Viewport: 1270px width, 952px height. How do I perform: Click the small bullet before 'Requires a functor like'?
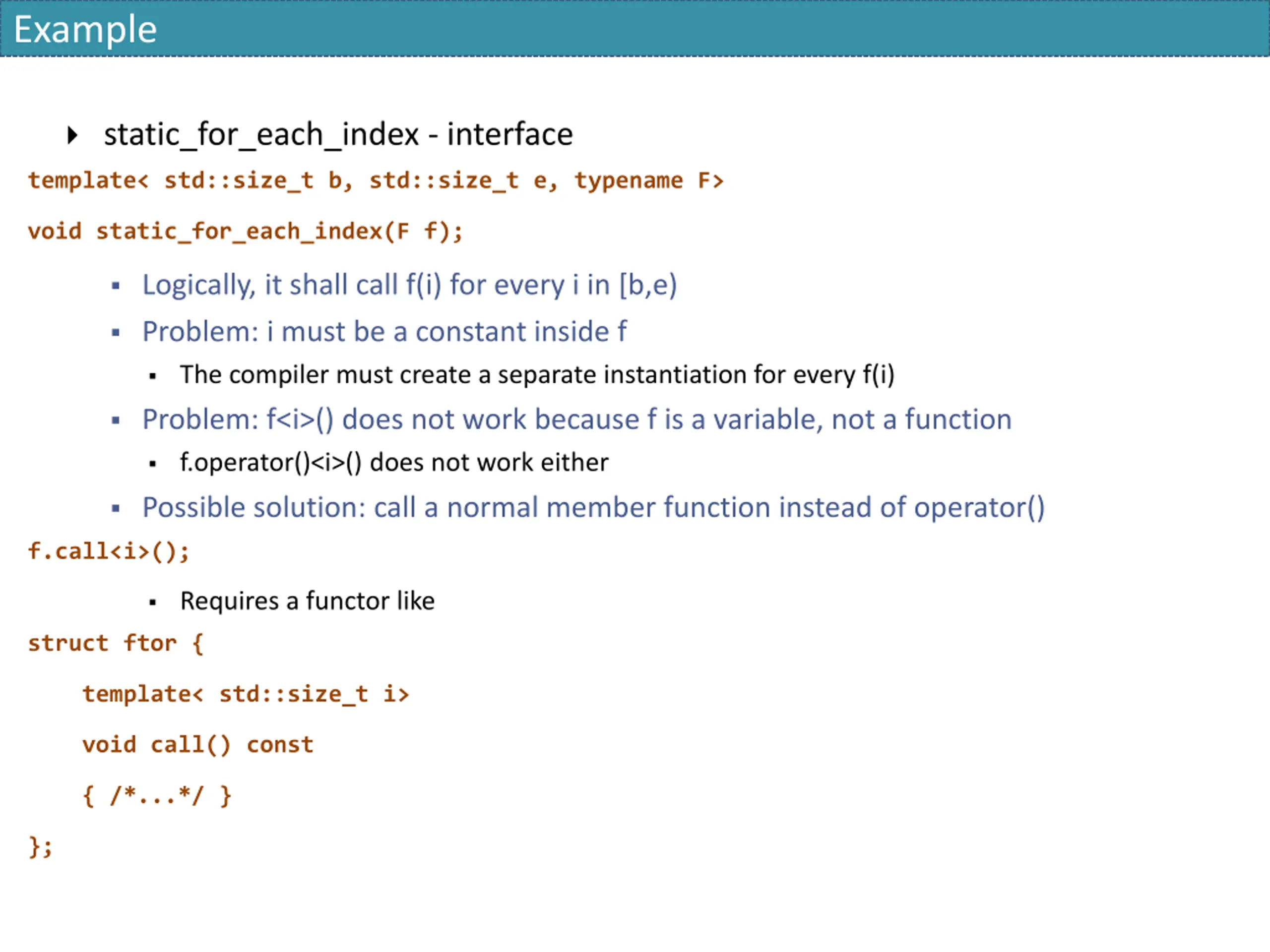click(153, 603)
